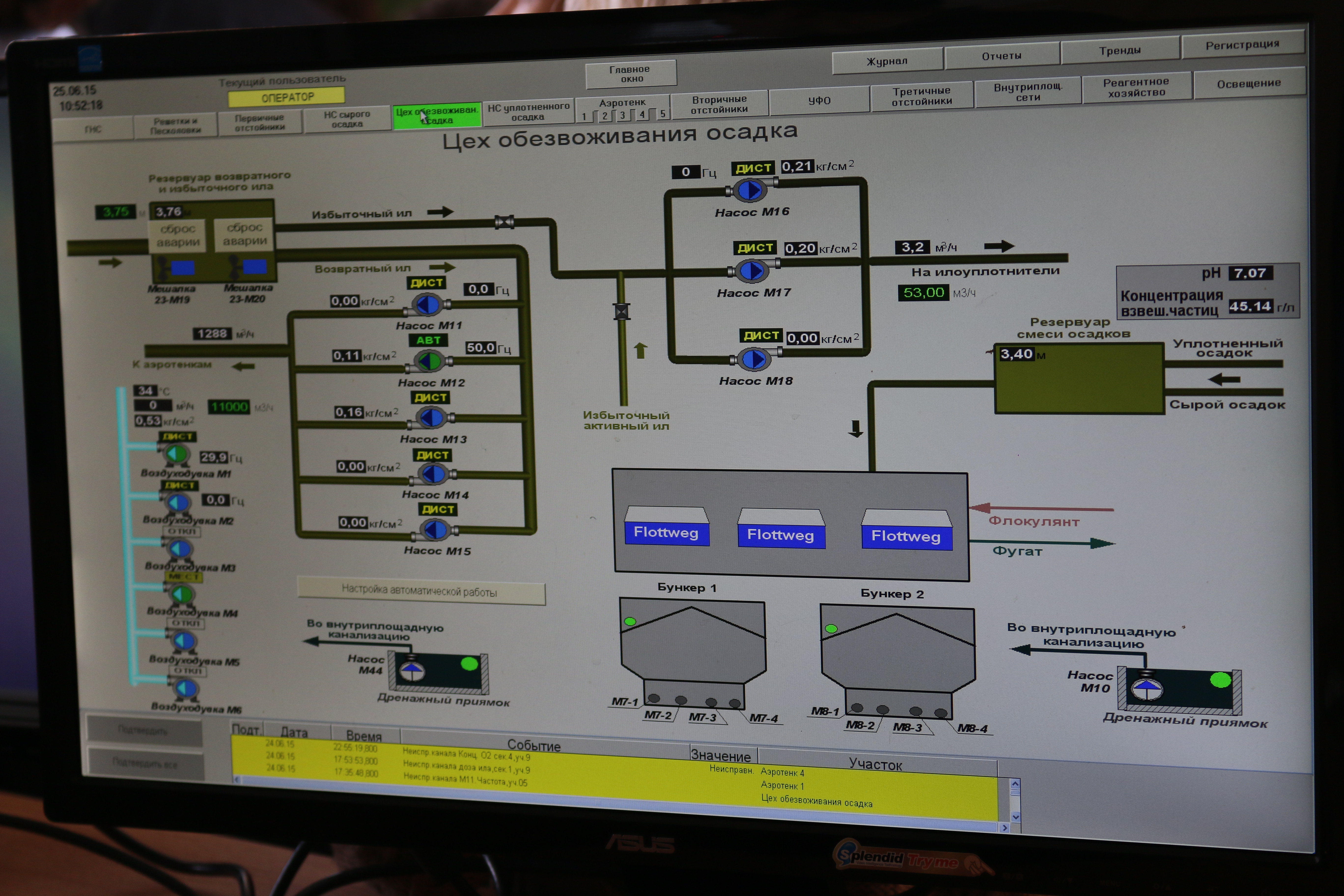Show the Тренды page
Image resolution: width=1344 pixels, height=896 pixels.
tap(1120, 50)
